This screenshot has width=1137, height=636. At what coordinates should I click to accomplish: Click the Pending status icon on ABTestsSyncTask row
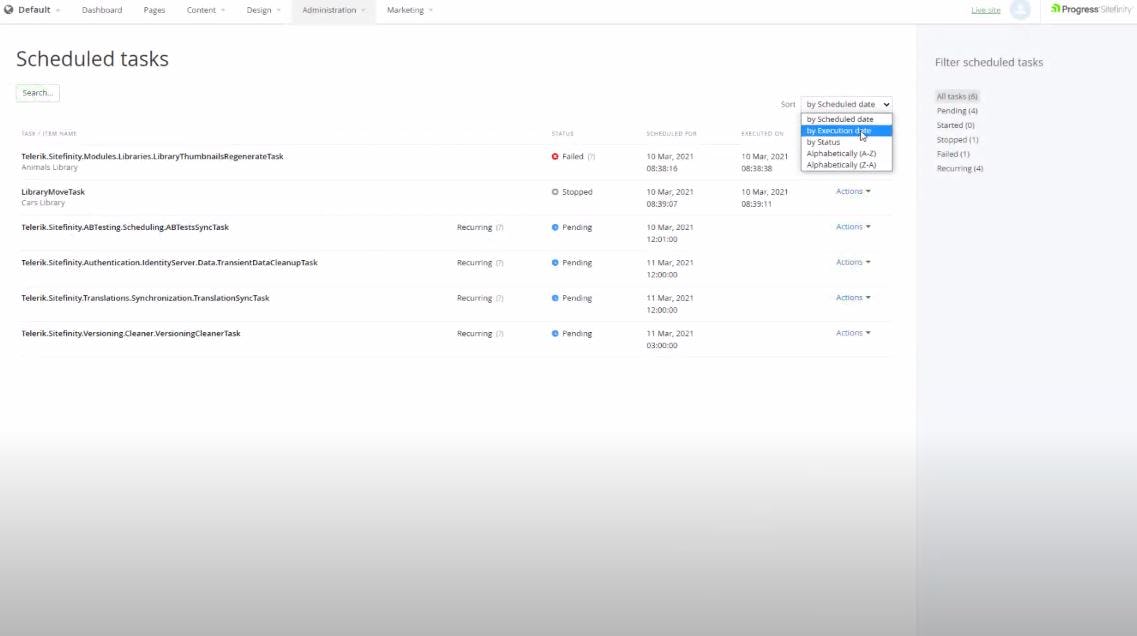[x=557, y=227]
